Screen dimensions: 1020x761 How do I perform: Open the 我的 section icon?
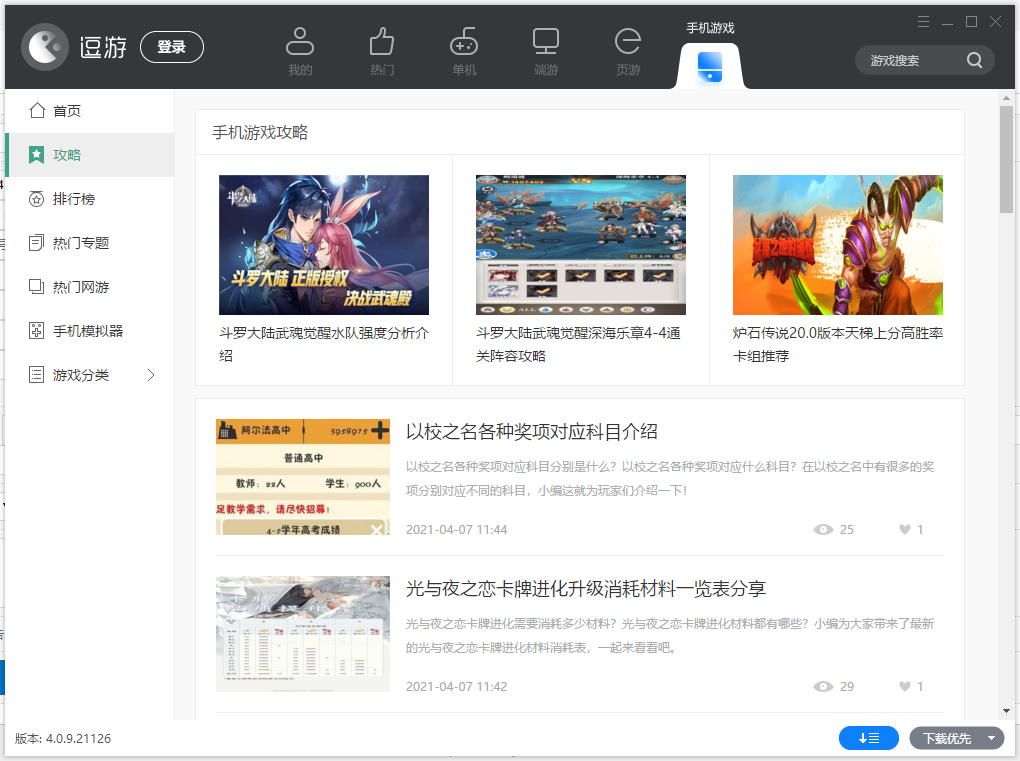click(x=300, y=51)
